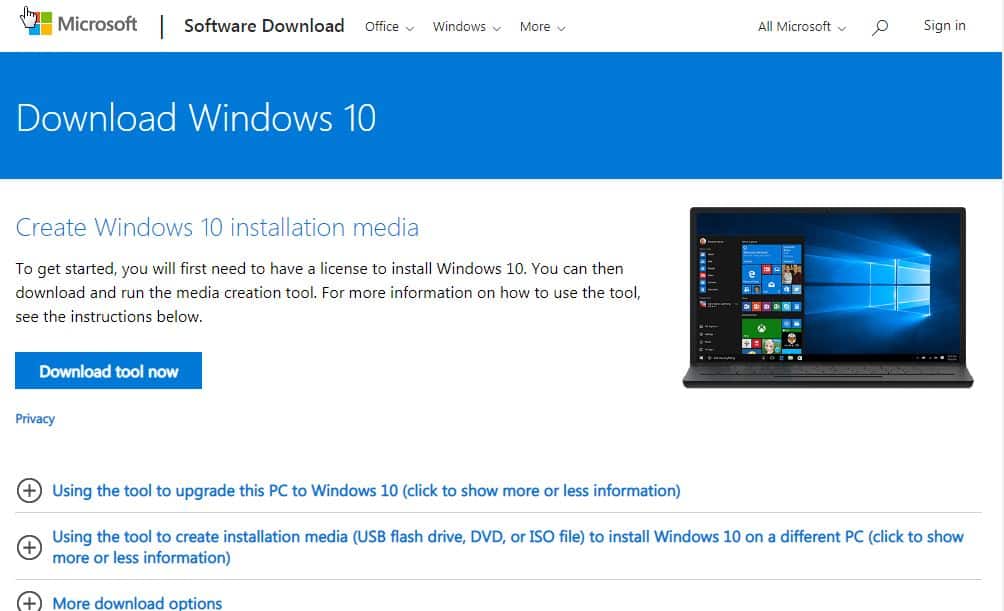This screenshot has width=1004, height=611.
Task: Click the Download tool now button
Action: (108, 370)
